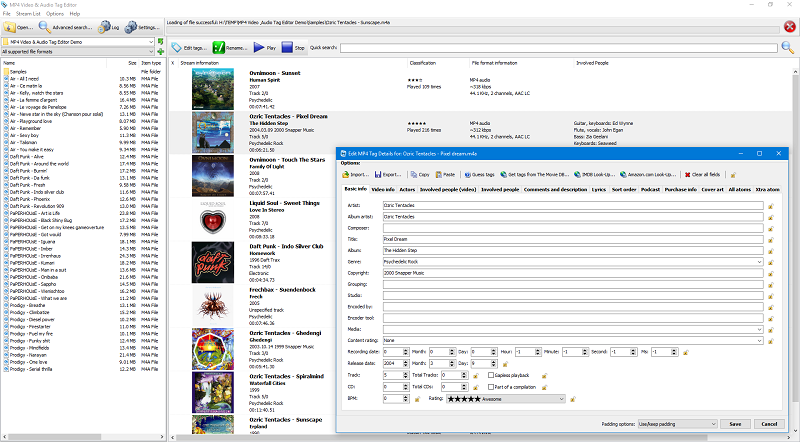Launch Advanced search from the toolbar
800x442 pixels.
point(66,27)
